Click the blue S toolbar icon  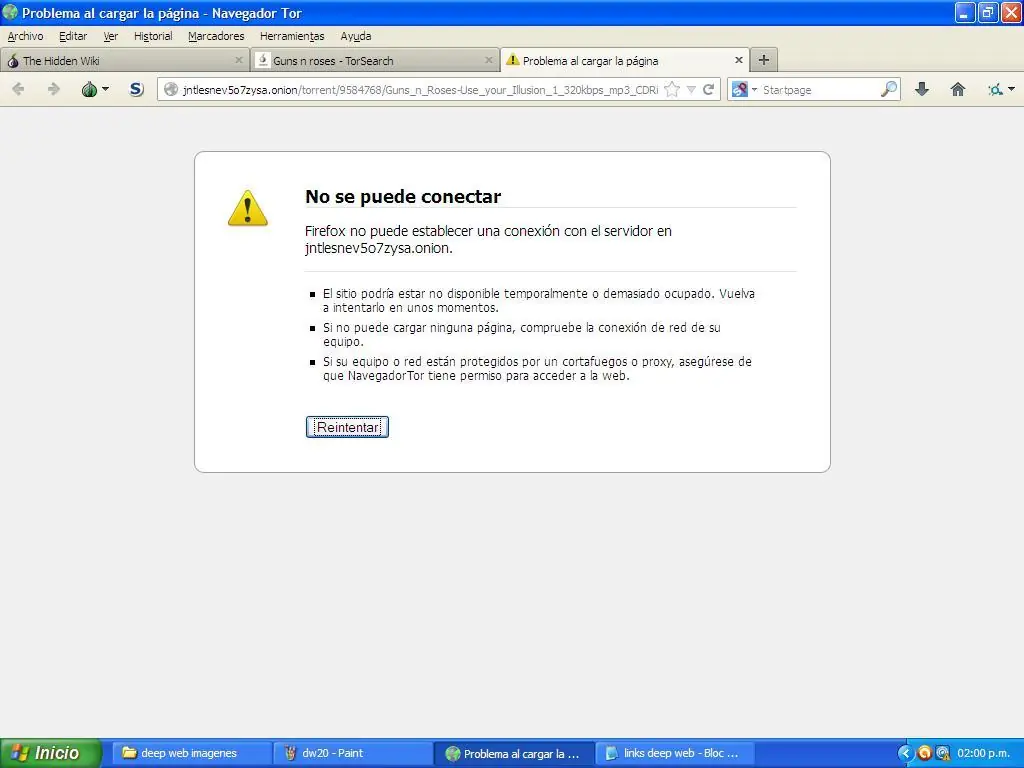pyautogui.click(x=136, y=89)
